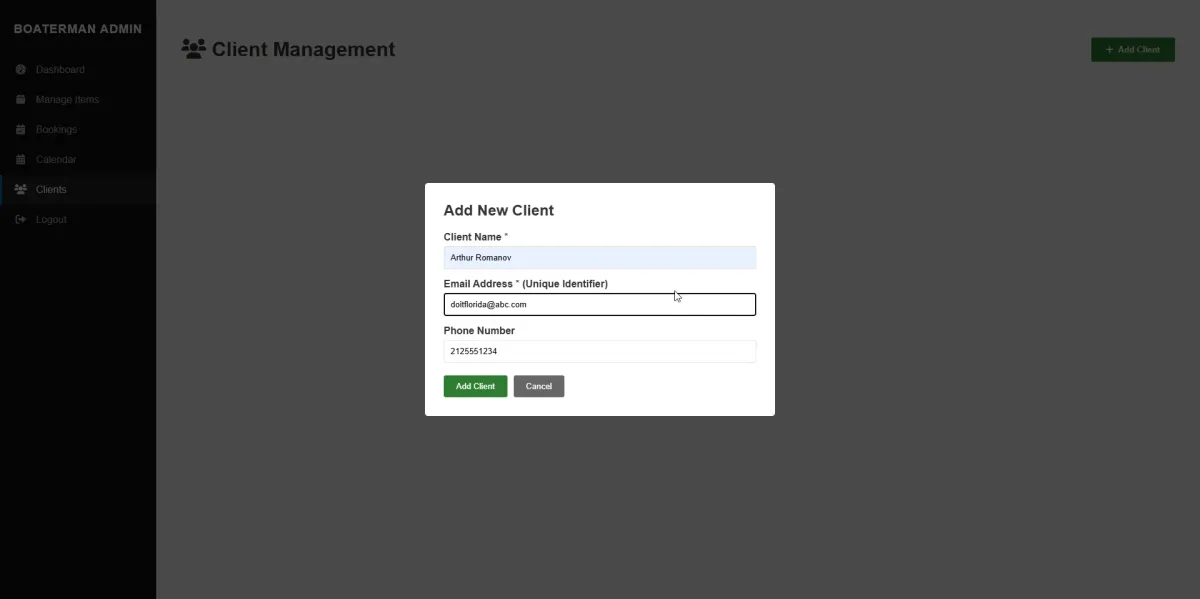
Task: Select Clients in the sidebar
Action: pos(51,190)
